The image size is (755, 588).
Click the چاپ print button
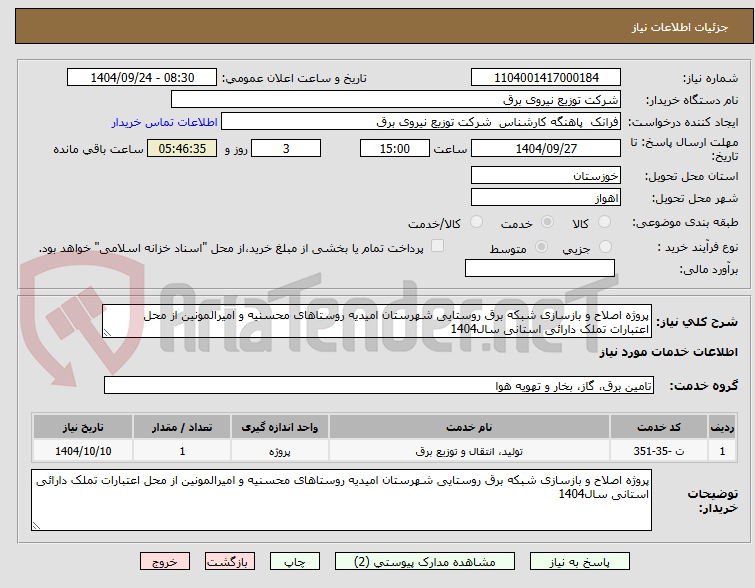(295, 562)
